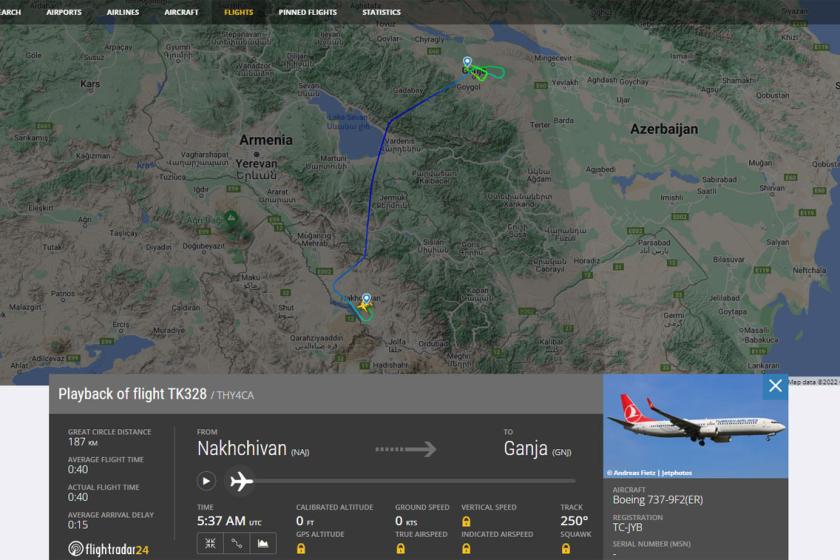This screenshot has height=560, width=840.
Task: Click the Nakhchivan (NAJ) origin airport
Action: (x=253, y=449)
